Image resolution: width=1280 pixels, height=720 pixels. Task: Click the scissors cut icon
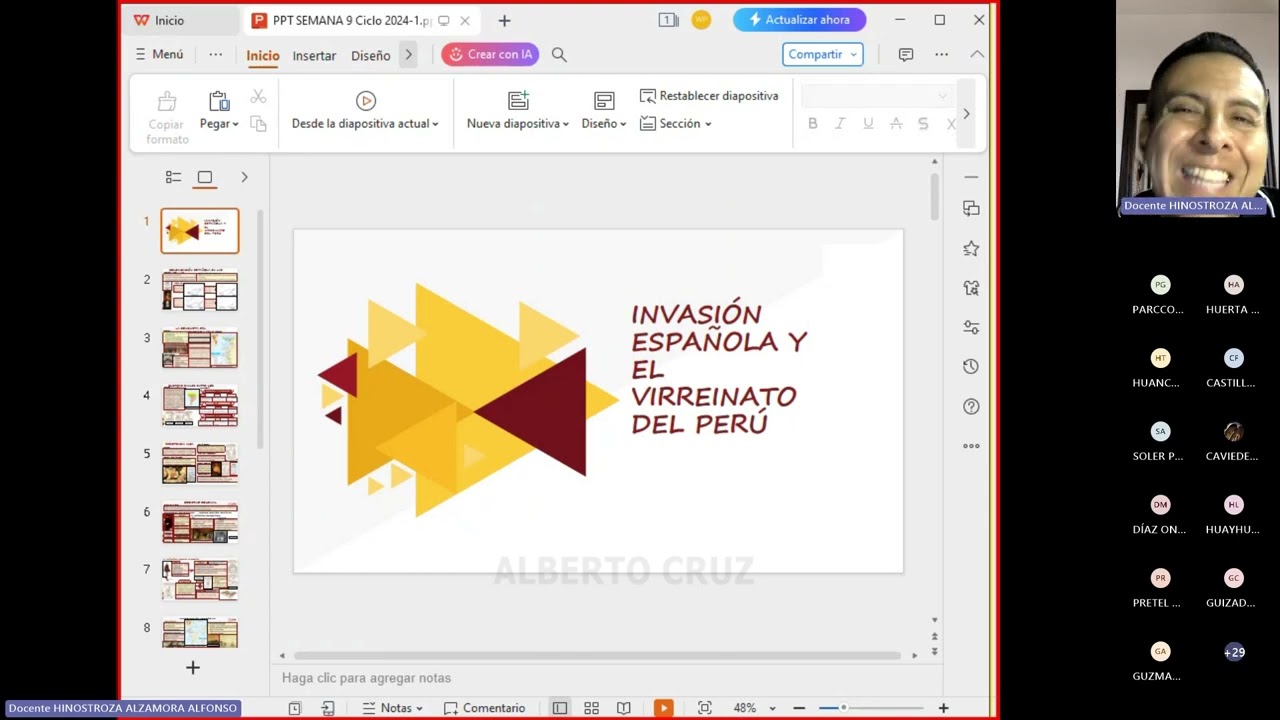(258, 96)
